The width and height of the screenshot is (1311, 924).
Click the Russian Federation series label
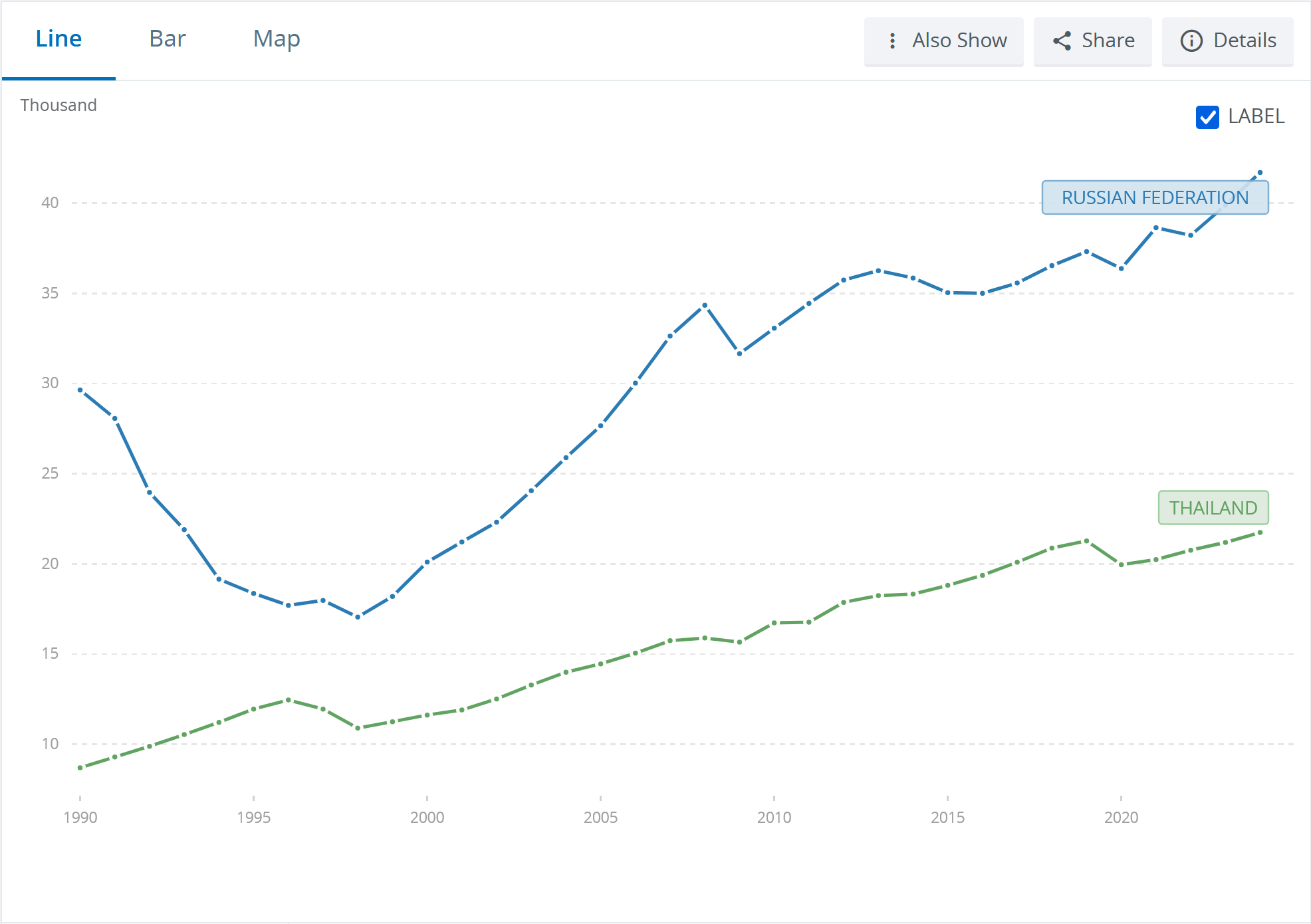[x=1155, y=197]
